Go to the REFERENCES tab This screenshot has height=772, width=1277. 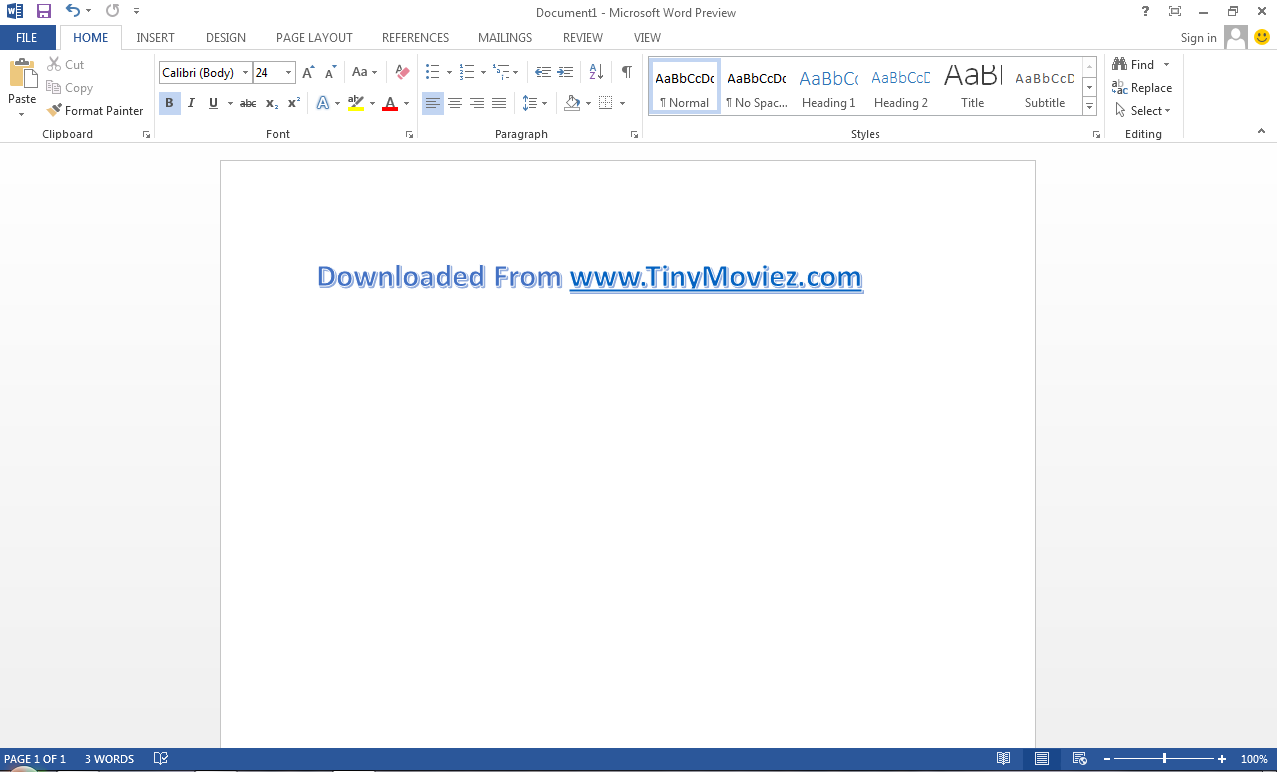[x=415, y=38]
